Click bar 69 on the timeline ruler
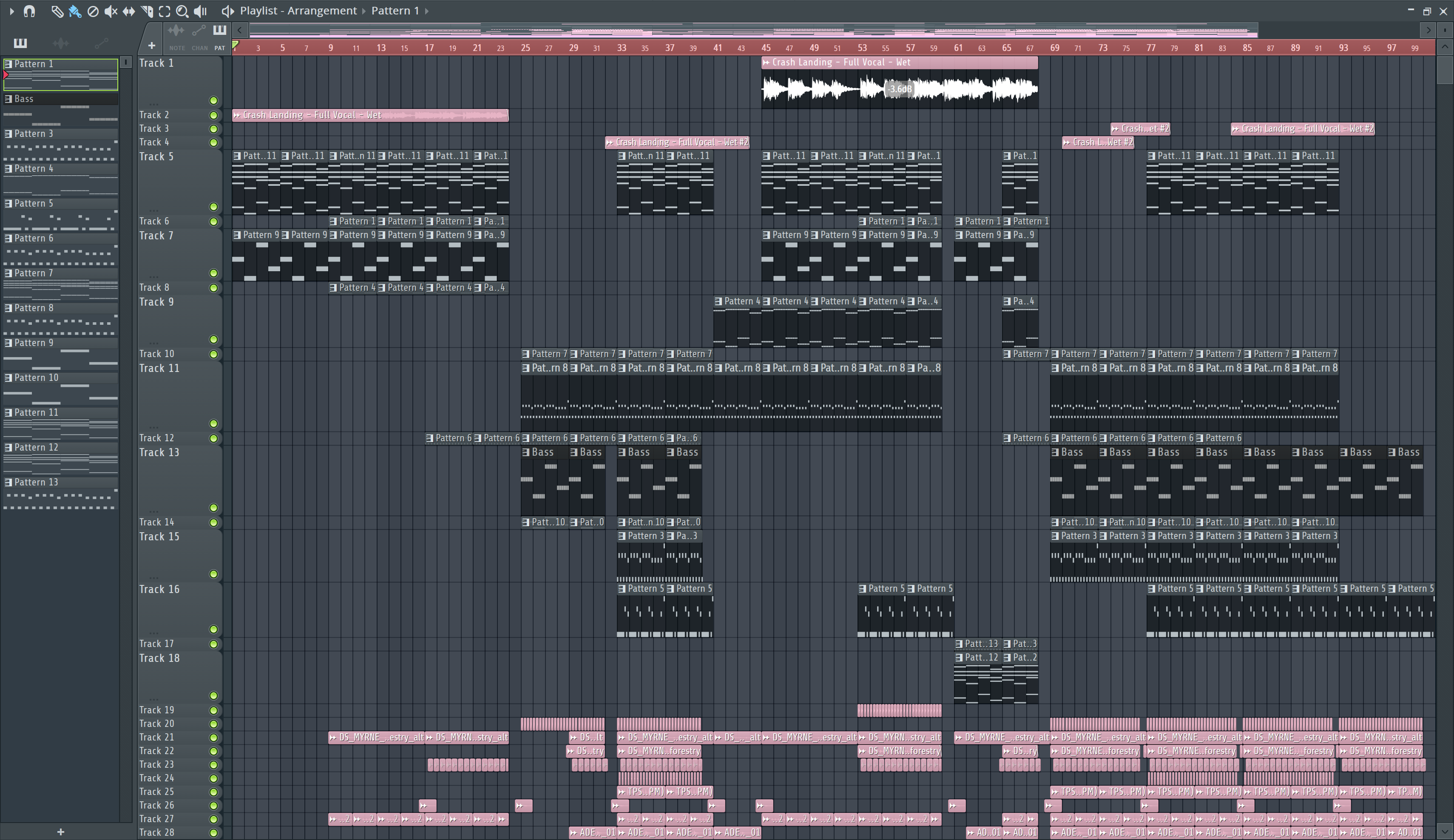Screen dimensions: 1454x840 pos(1055,48)
